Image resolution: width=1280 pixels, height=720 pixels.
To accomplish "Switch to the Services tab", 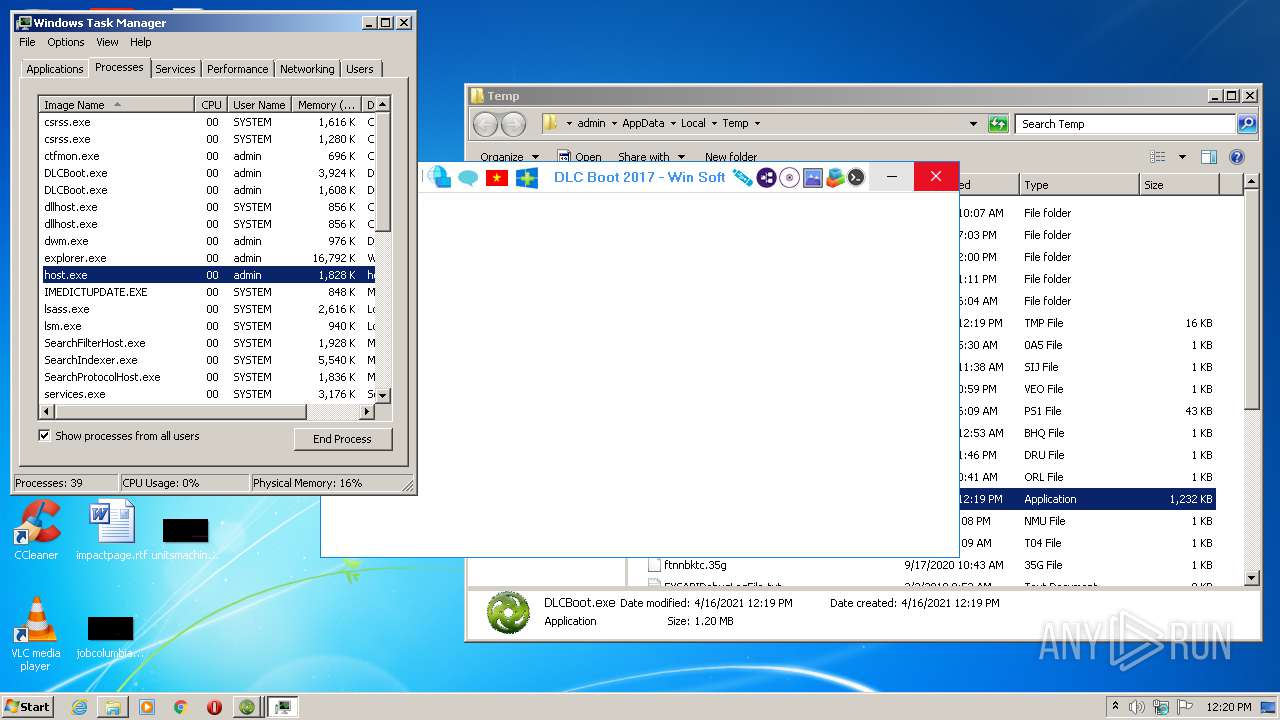I will coord(175,69).
